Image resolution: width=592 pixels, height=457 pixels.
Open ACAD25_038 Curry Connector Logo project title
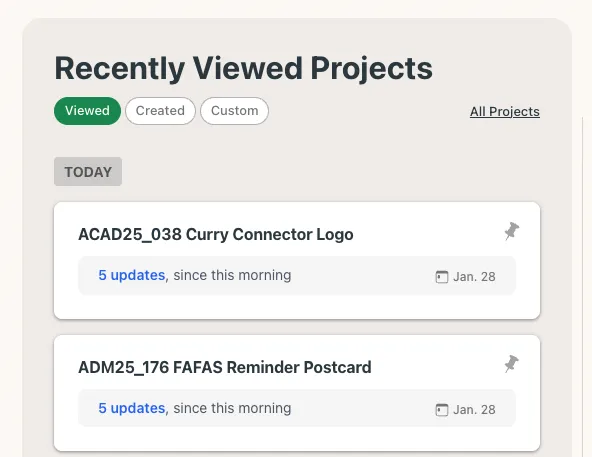point(216,235)
